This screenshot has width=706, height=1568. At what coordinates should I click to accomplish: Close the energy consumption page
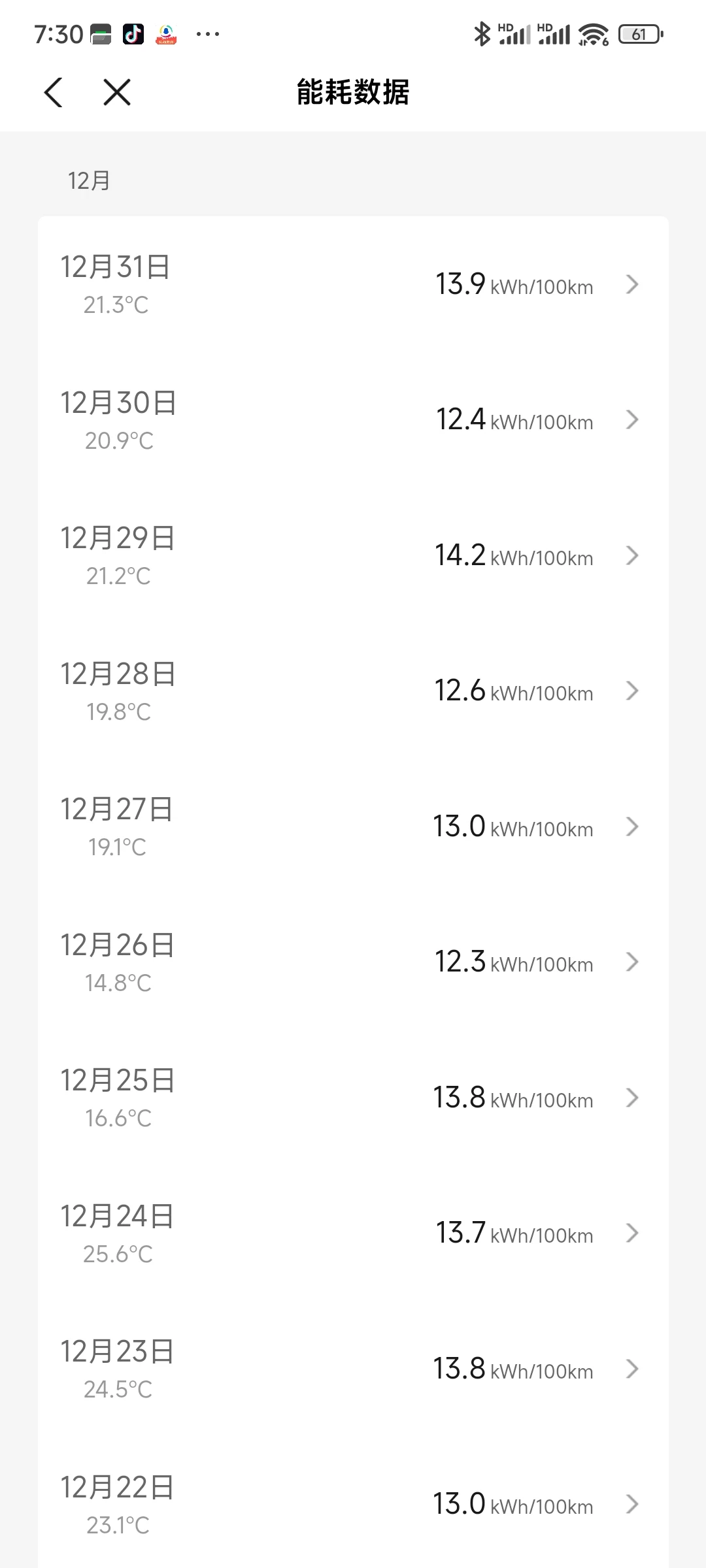coord(117,92)
